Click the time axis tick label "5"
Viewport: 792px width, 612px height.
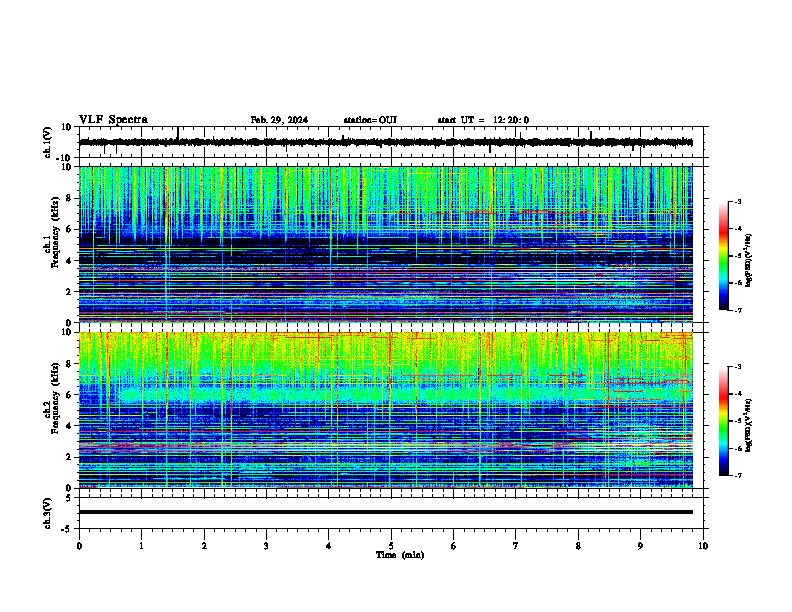point(391,546)
